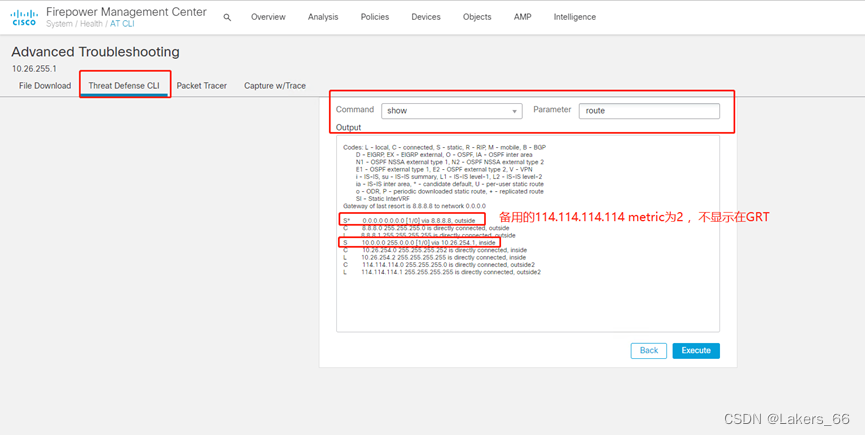
Task: Switch to the Capture w/Trace tab
Action: click(x=275, y=85)
